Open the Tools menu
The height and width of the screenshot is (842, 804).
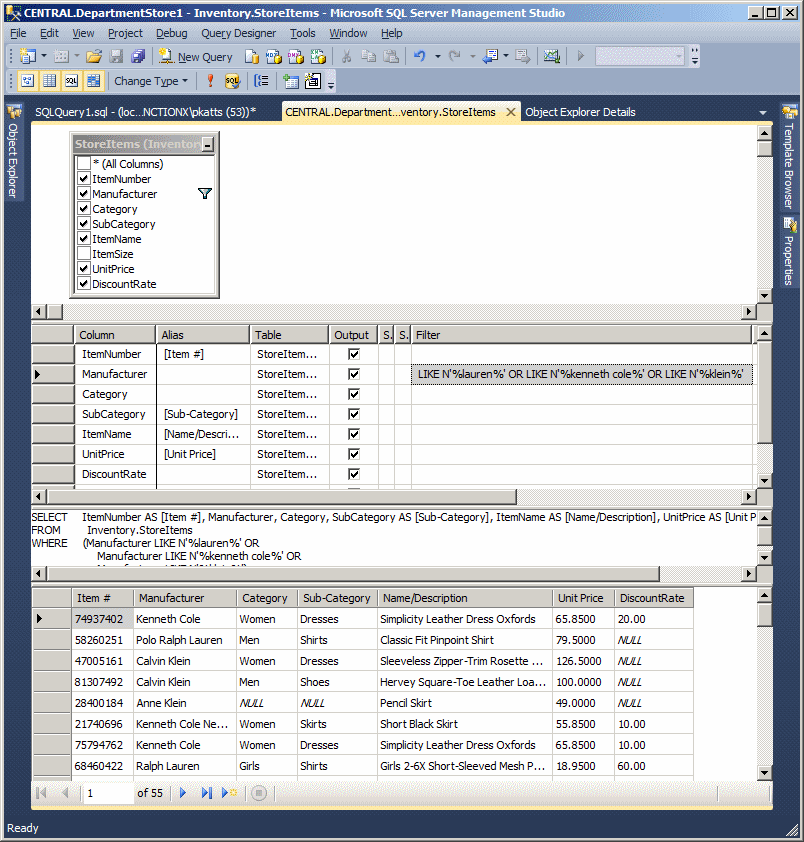(x=302, y=33)
